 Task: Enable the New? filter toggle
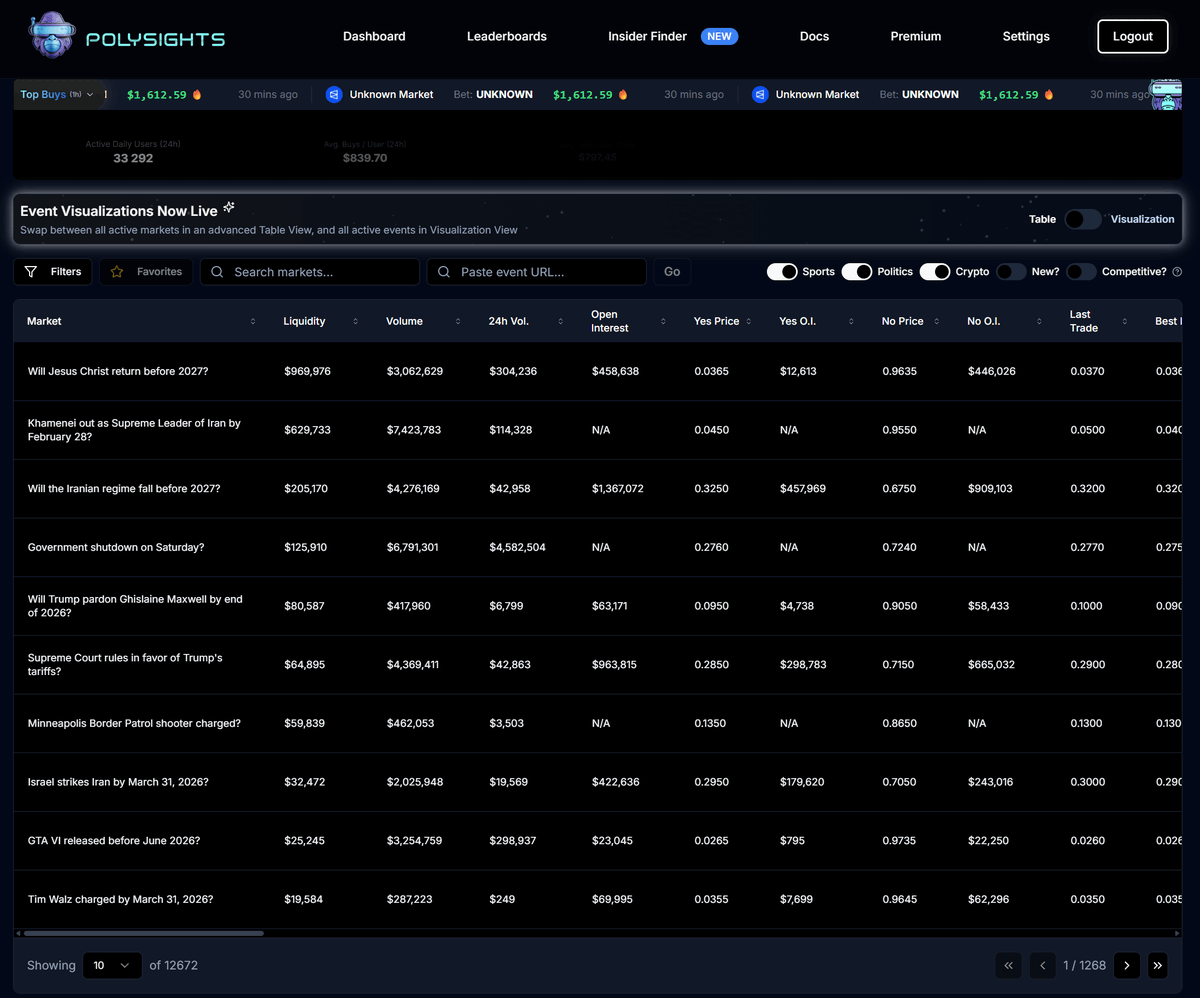(1011, 272)
